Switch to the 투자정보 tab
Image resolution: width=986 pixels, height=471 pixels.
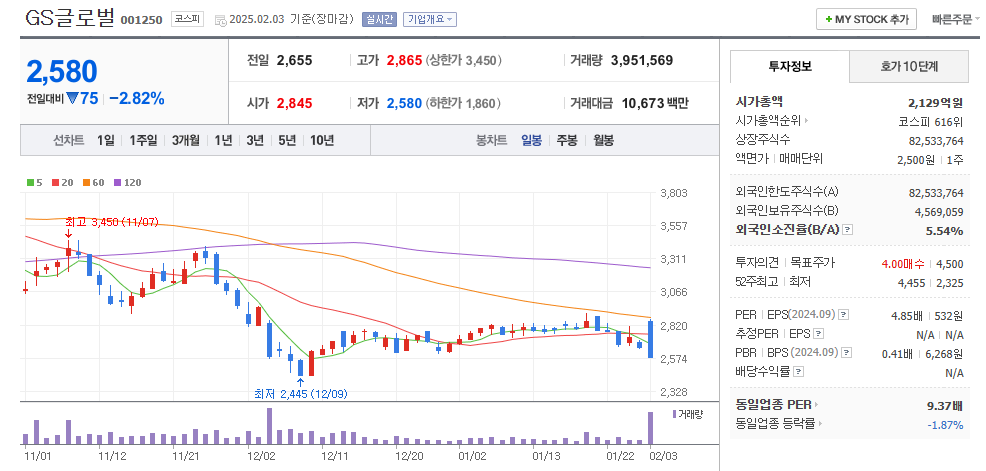coord(790,67)
